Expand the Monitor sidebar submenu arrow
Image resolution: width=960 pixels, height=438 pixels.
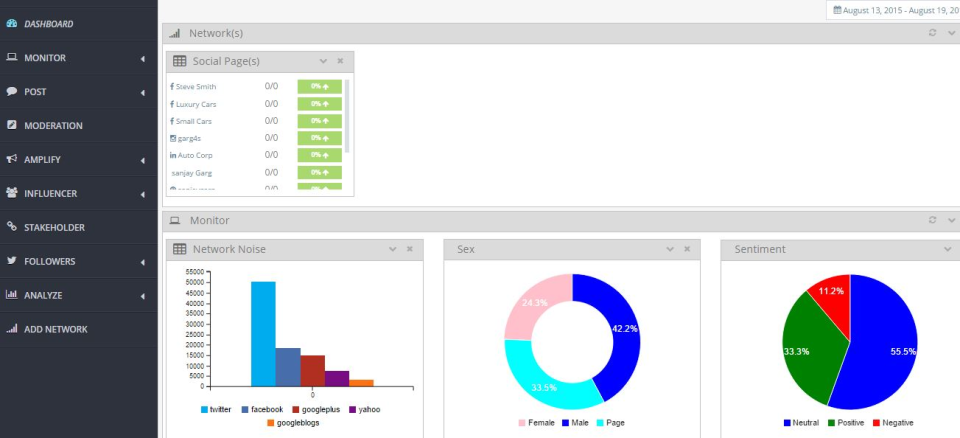(143, 58)
